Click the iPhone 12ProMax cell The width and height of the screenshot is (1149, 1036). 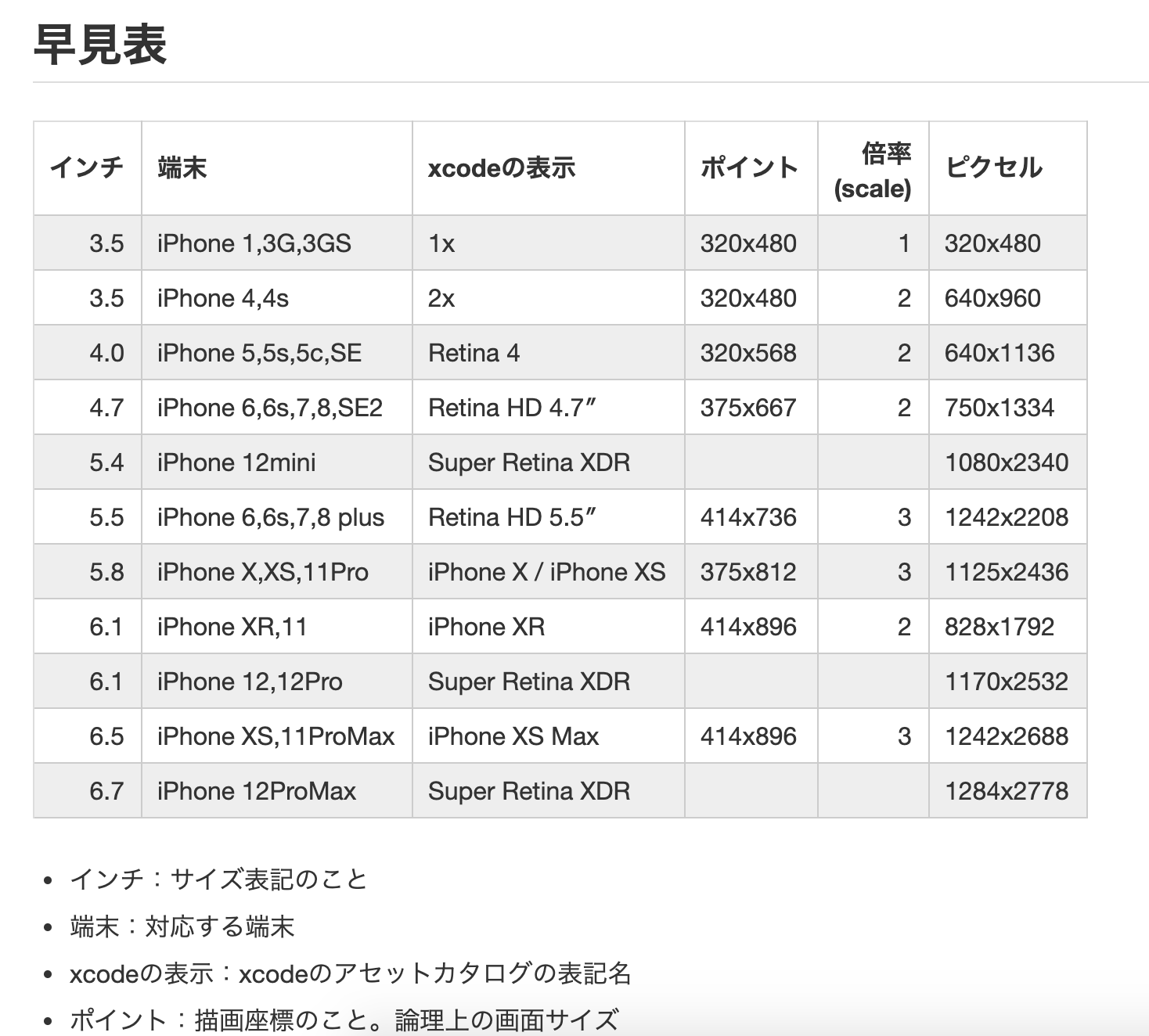[x=277, y=791]
